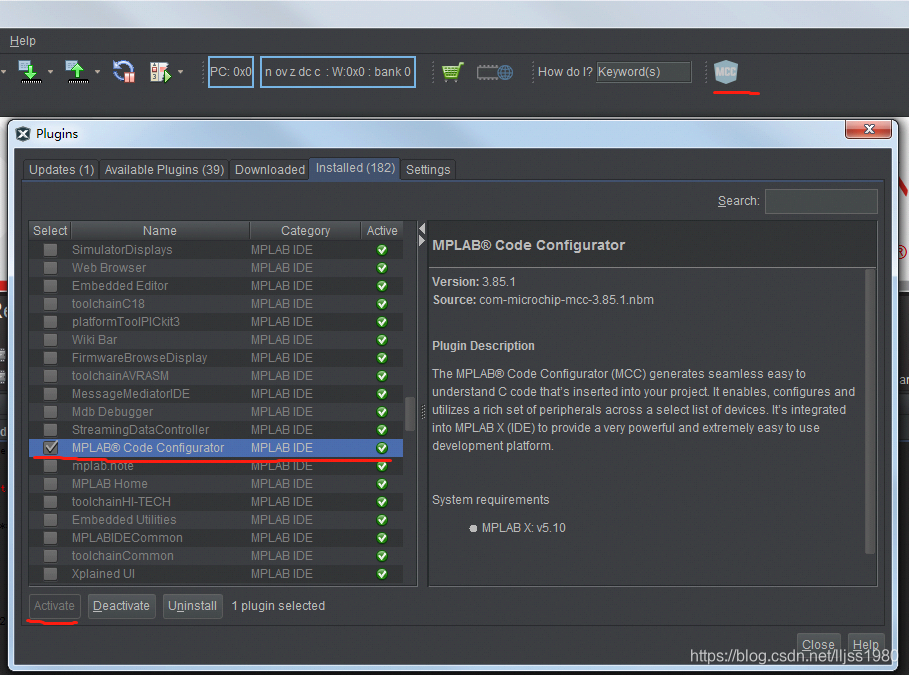Check the platformToolPICkit3 select checkbox
Screen dimensions: 909x675
tap(50, 322)
